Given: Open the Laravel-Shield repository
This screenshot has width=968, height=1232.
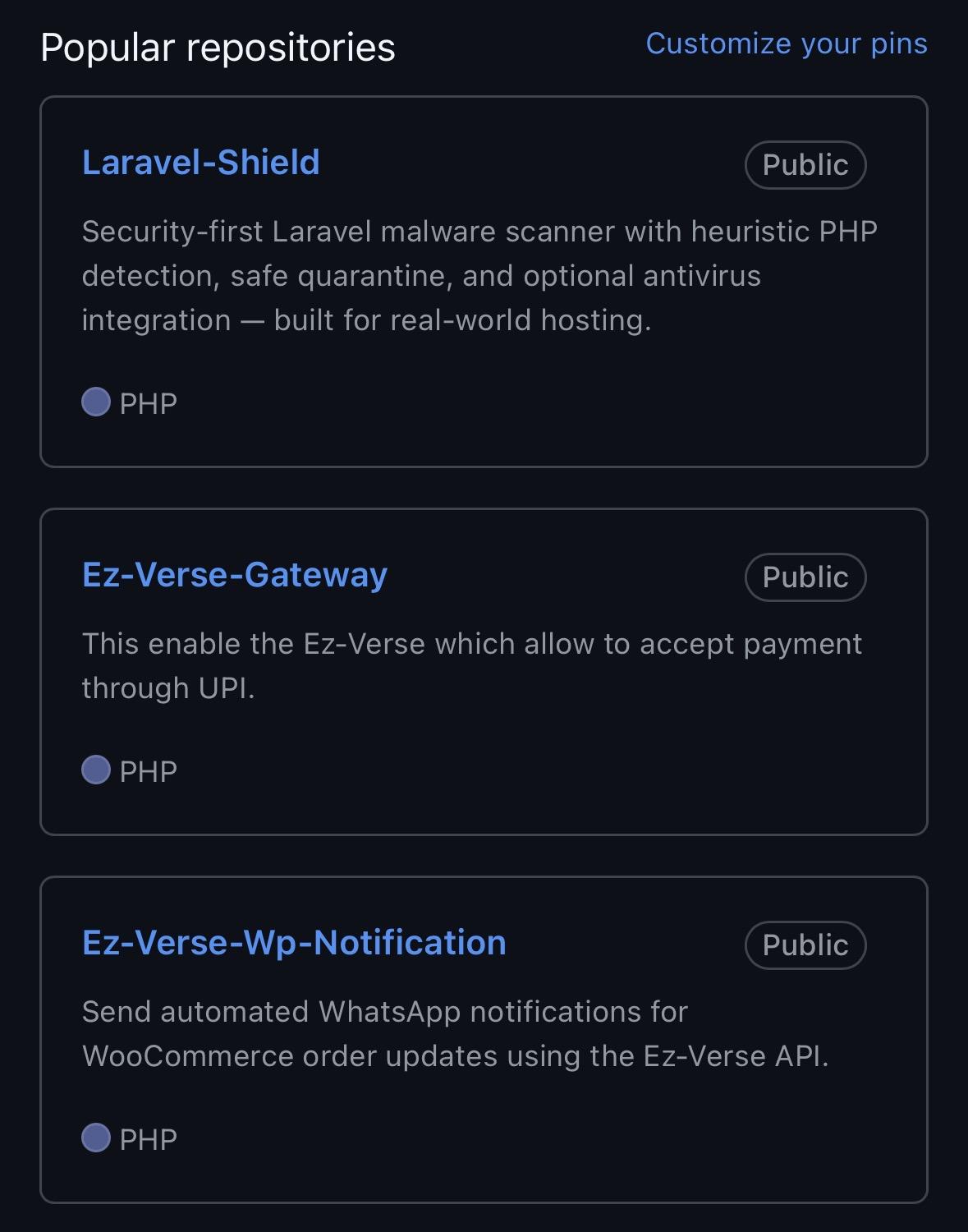Looking at the screenshot, I should click(x=201, y=163).
